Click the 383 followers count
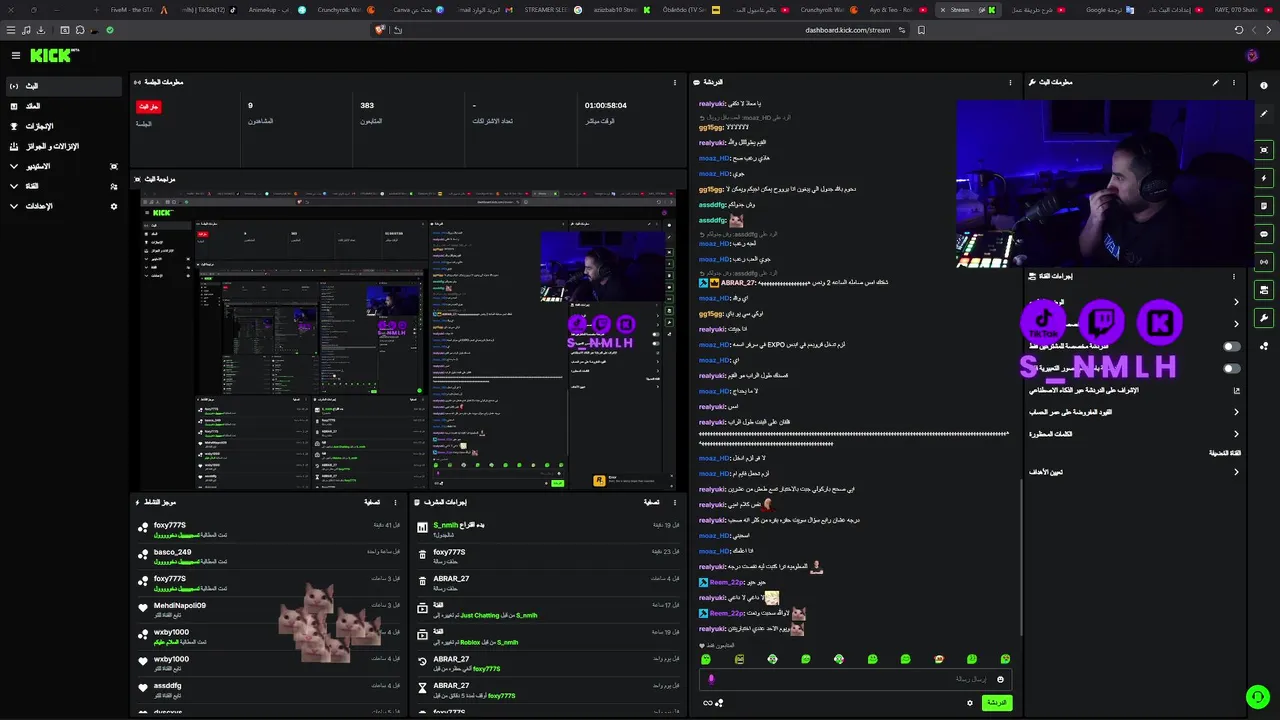Image resolution: width=1280 pixels, height=720 pixels. click(x=367, y=105)
